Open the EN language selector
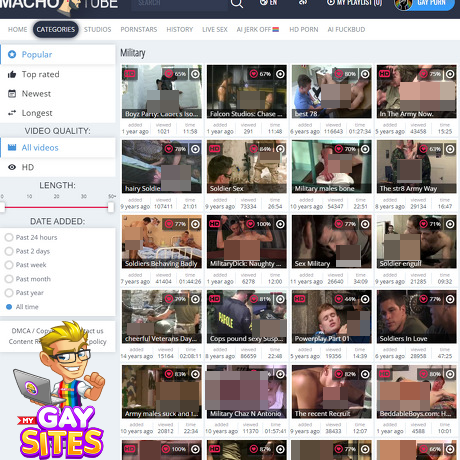Image resolution: width=460 pixels, height=460 pixels. click(268, 3)
